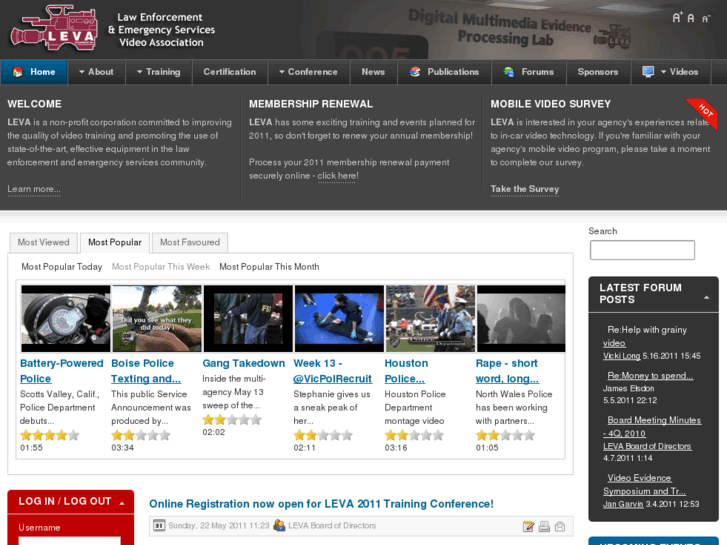Rate Gang Takedown with star rating
This screenshot has width=727, height=545.
click(x=232, y=420)
